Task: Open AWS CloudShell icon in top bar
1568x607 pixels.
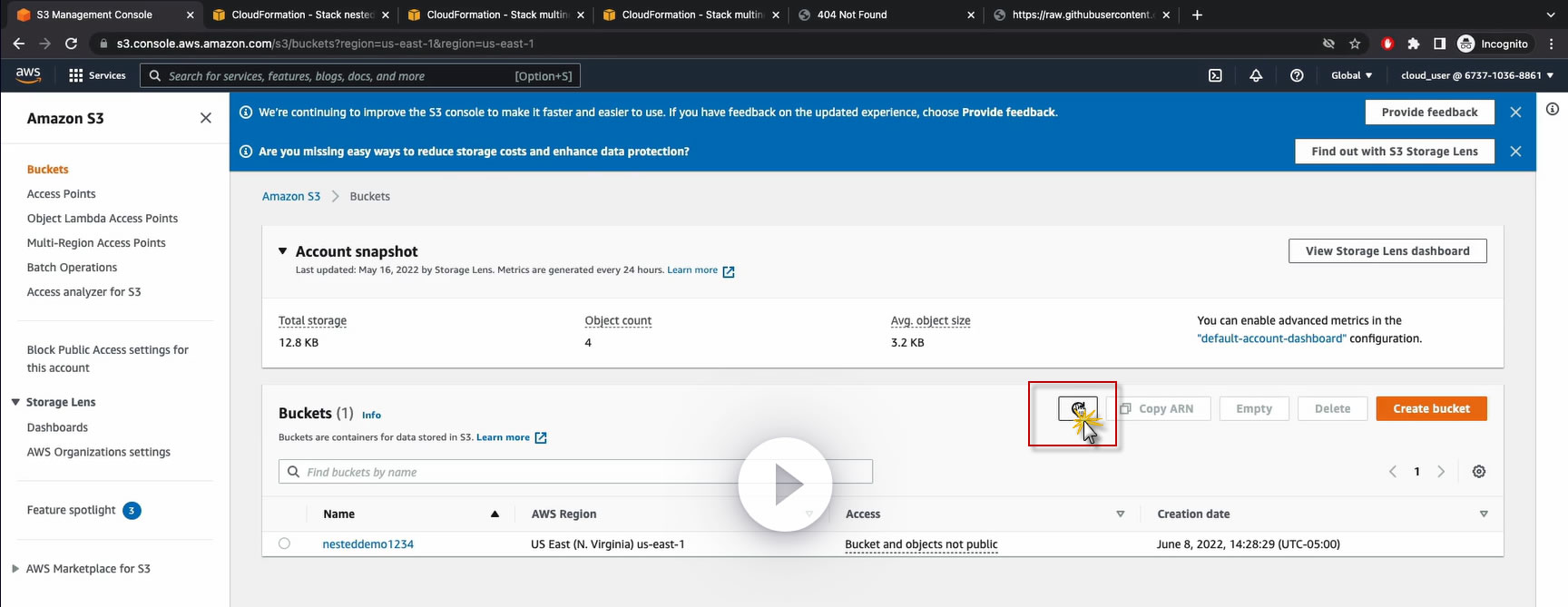Action: (x=1215, y=75)
